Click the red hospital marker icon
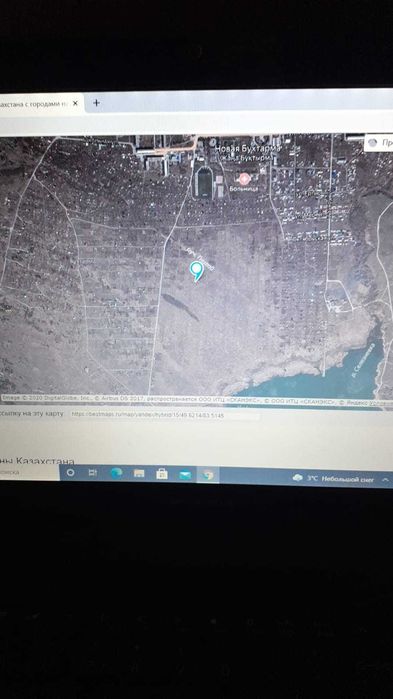This screenshot has height=699, width=393. (245, 179)
